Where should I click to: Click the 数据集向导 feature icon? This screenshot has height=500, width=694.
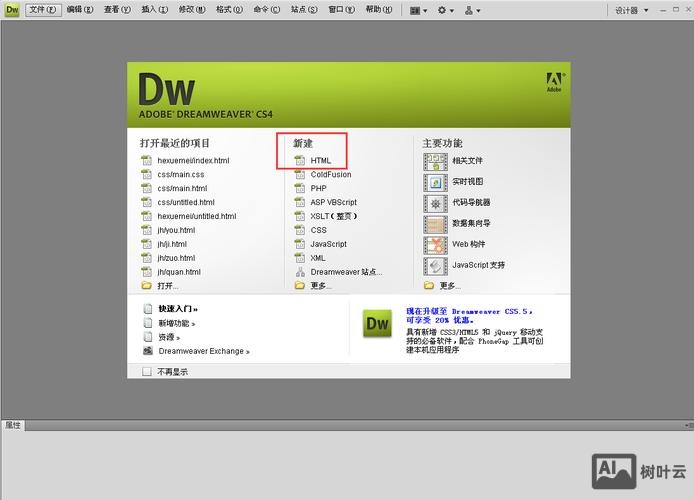click(x=436, y=224)
